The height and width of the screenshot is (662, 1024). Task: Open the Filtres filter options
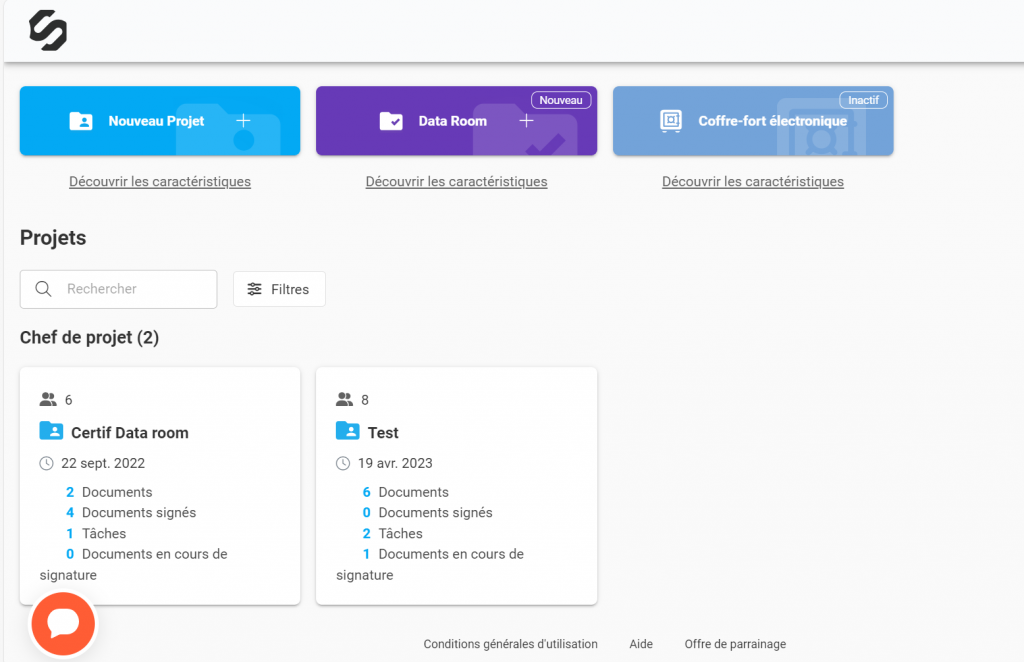[279, 289]
